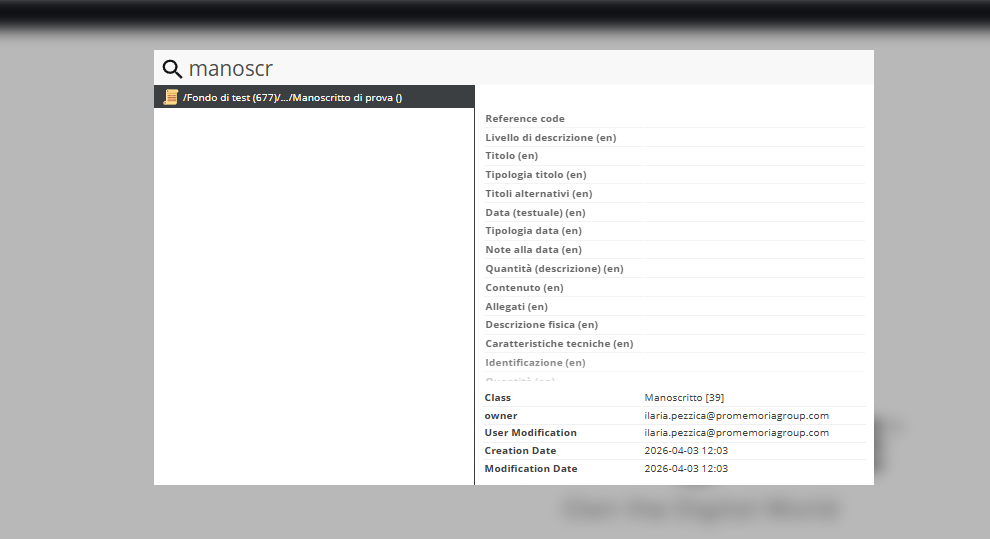Focus the search field containing 'manoscr'
The image size is (990, 539).
520,69
